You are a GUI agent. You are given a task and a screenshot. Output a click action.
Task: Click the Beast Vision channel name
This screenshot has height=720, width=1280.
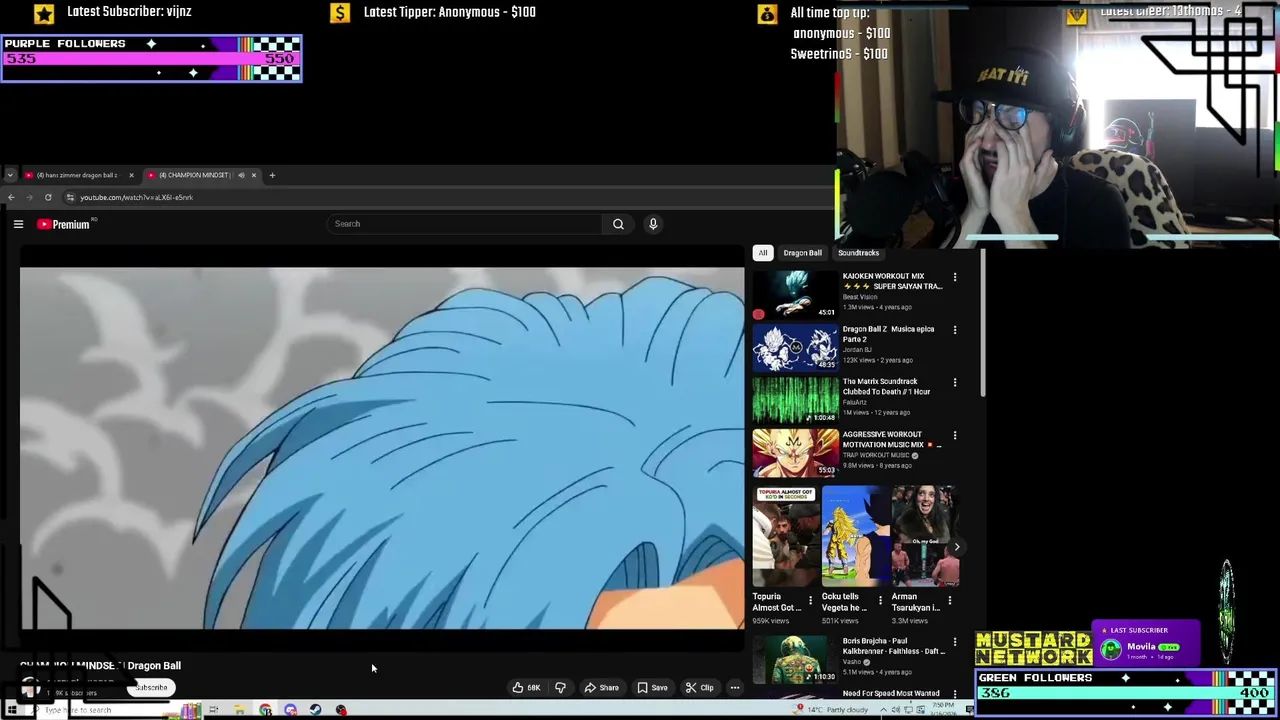pos(860,297)
